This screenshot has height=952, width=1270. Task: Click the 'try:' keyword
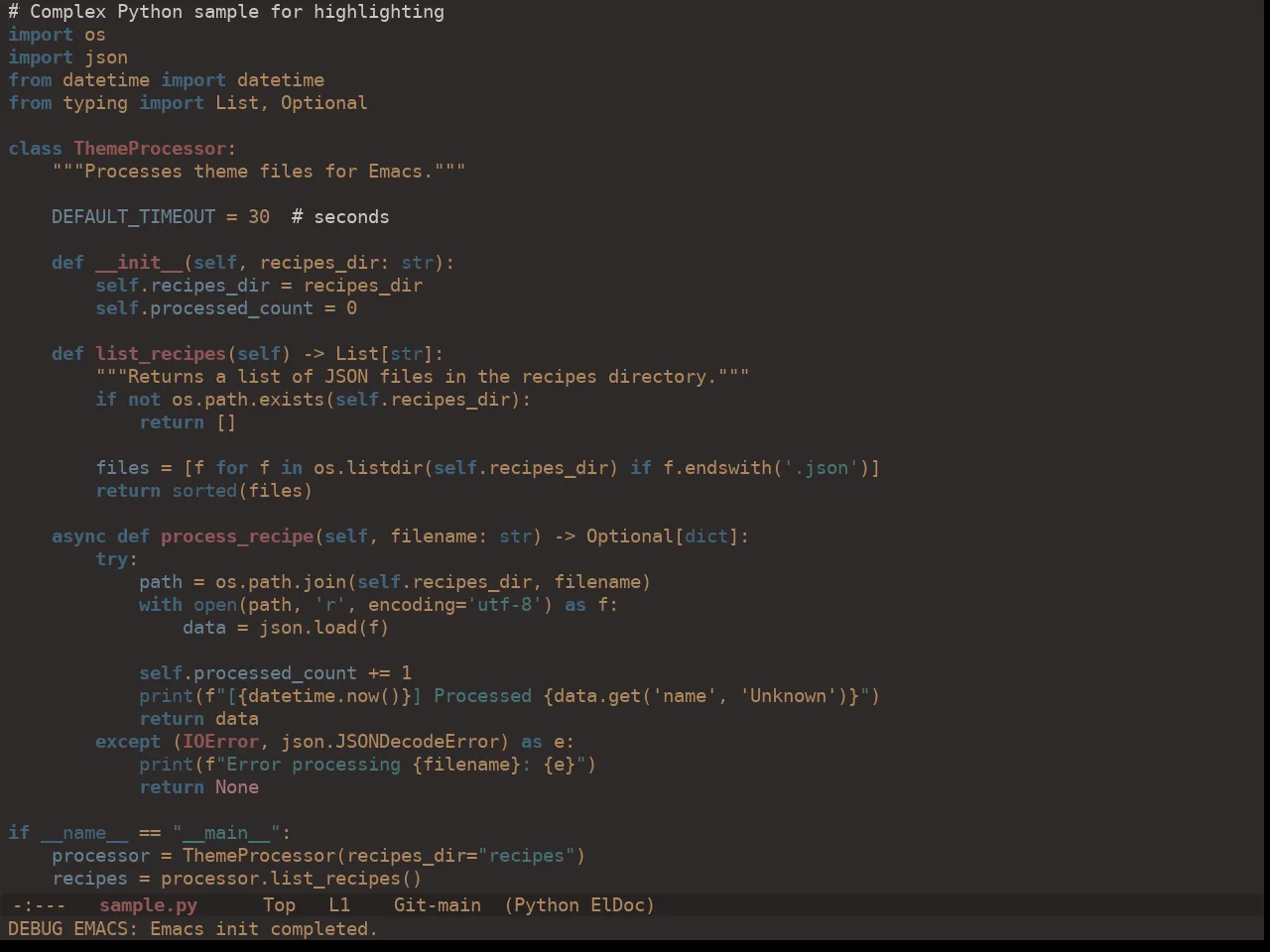pyautogui.click(x=117, y=559)
